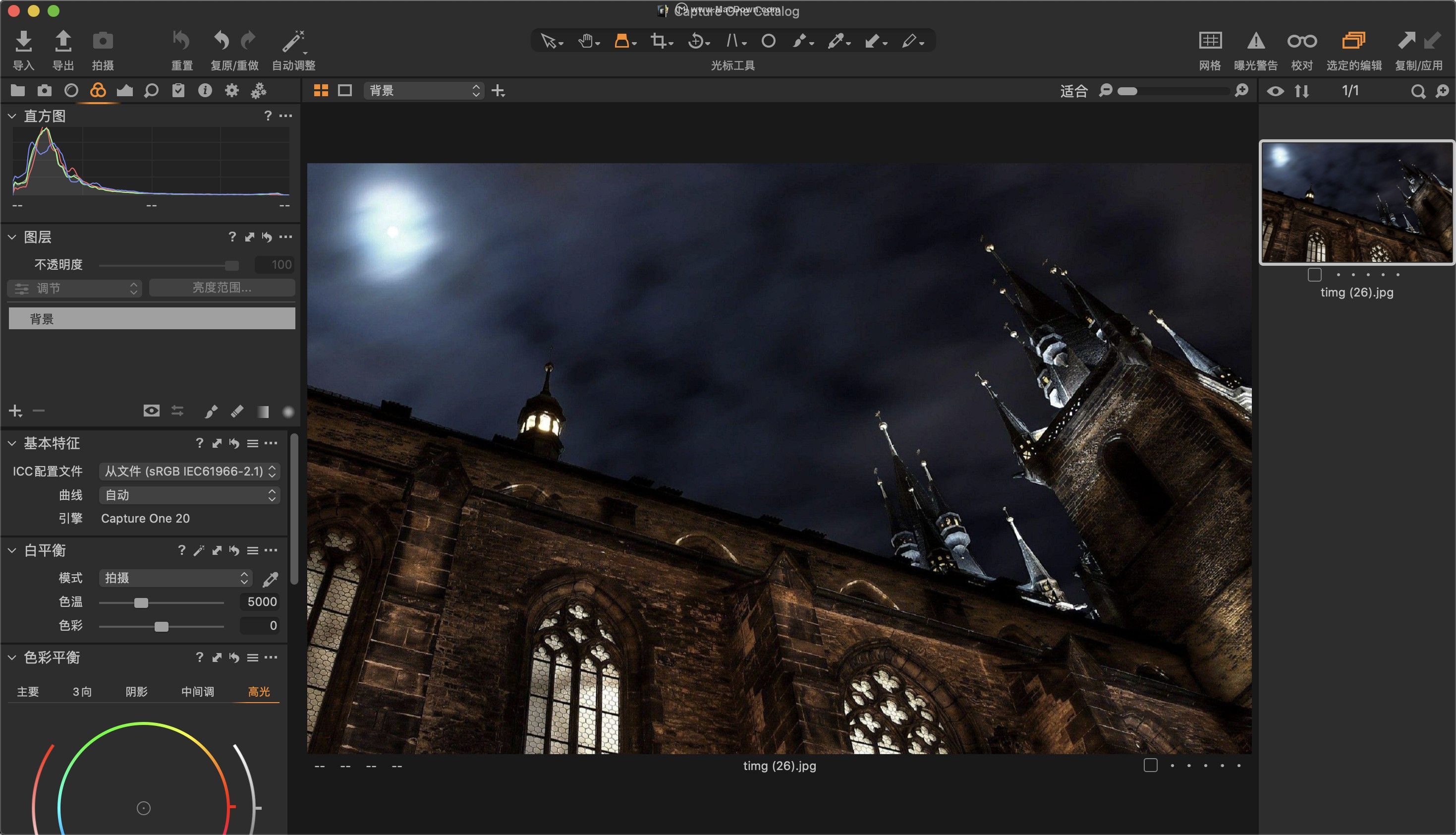
Task: Collapse the 图层 layers panel
Action: point(11,237)
